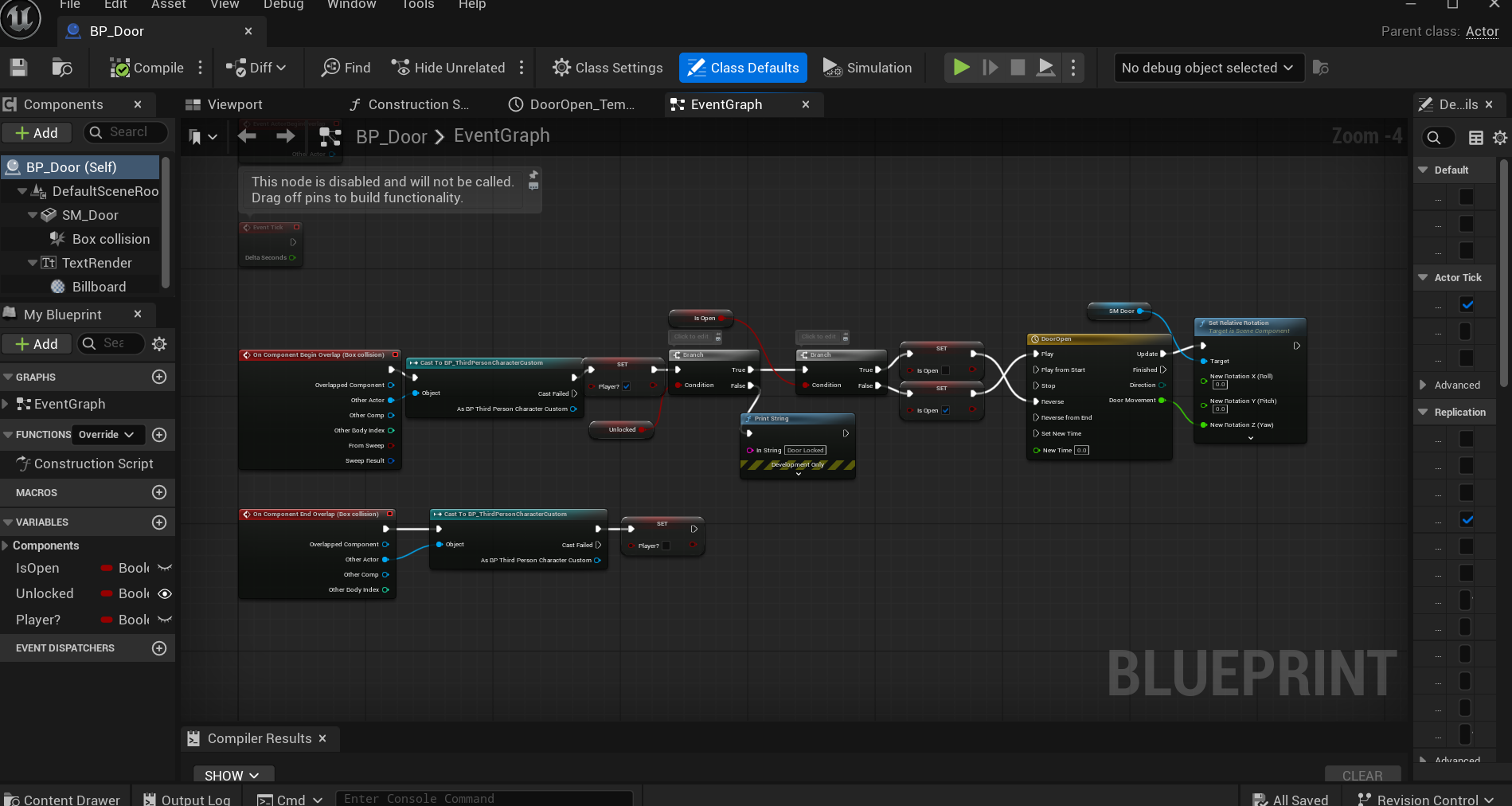
Task: Open the Edit menu
Action: point(115,5)
